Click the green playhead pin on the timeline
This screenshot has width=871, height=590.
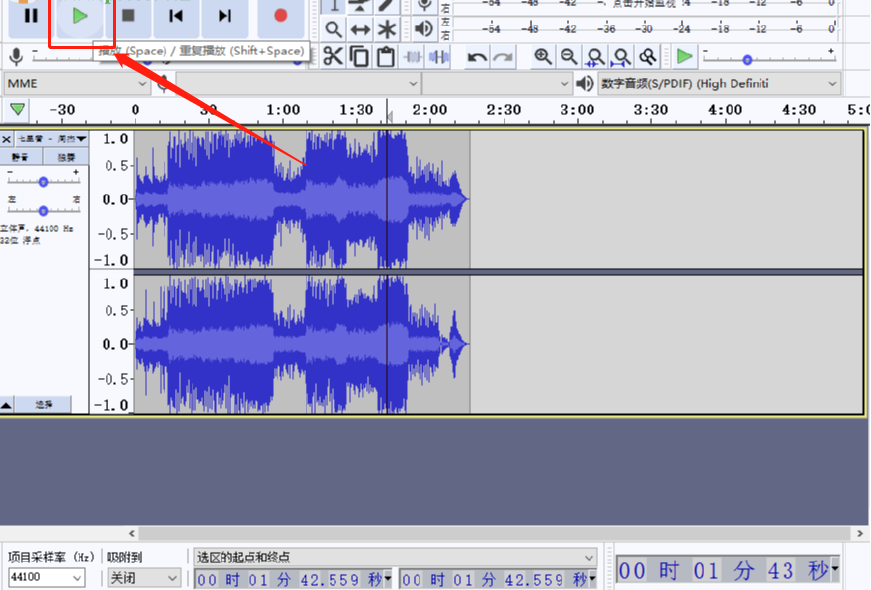click(17, 109)
